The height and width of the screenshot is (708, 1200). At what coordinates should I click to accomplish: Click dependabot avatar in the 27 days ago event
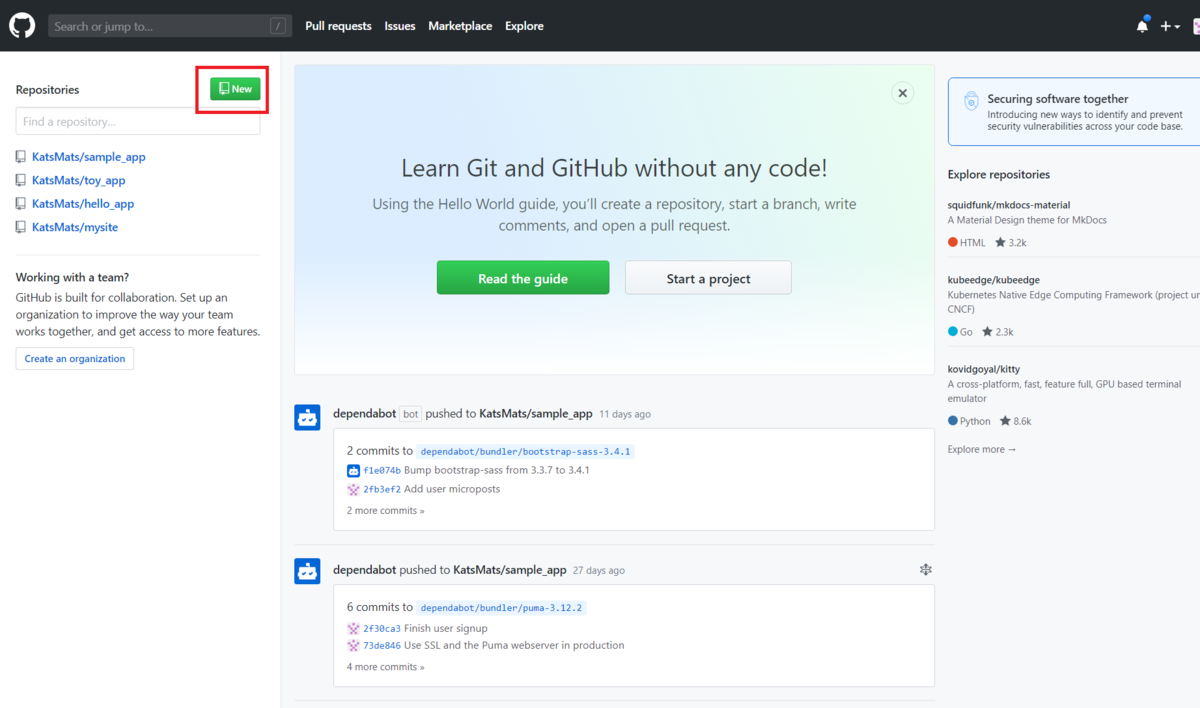(x=307, y=571)
